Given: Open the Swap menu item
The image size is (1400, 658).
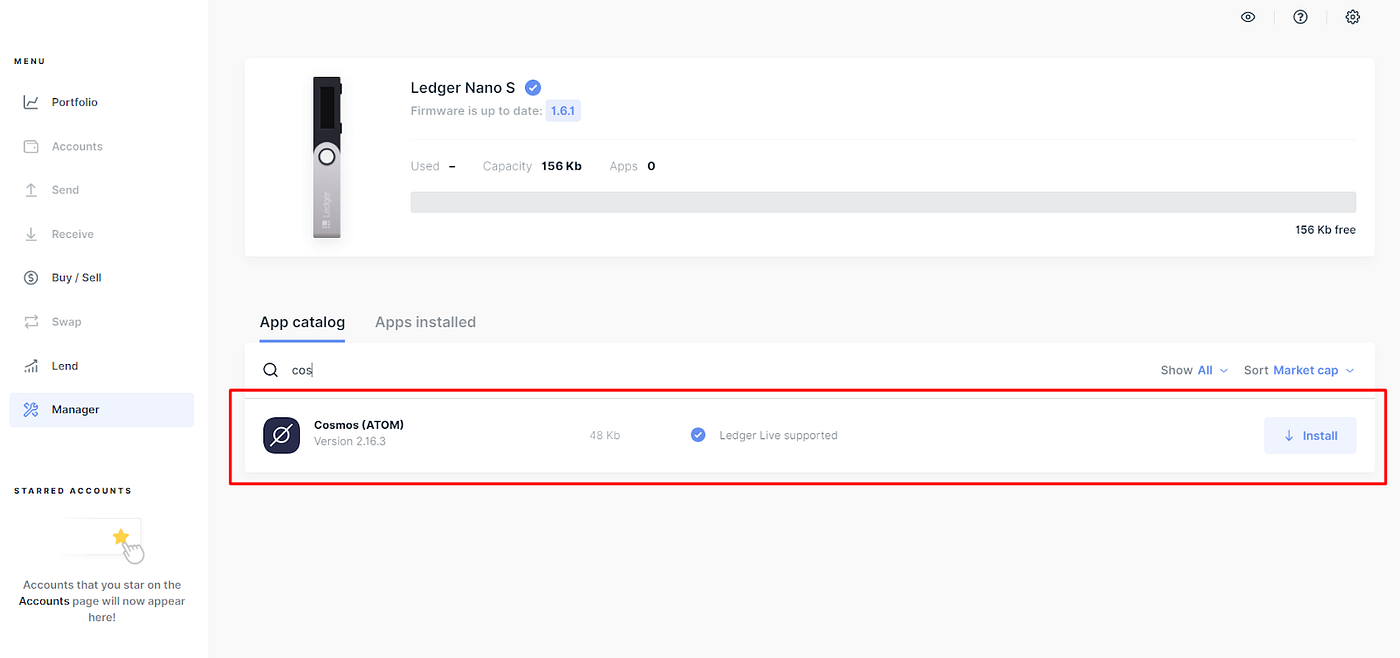Looking at the screenshot, I should [x=102, y=322].
